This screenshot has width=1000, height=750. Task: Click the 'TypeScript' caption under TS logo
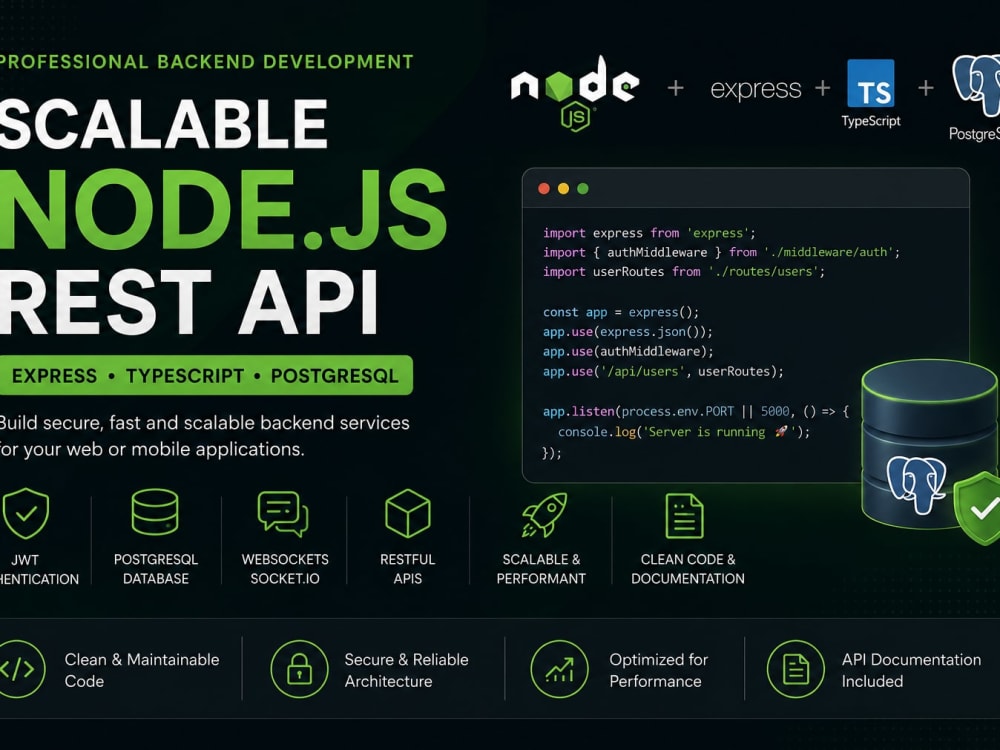tap(871, 121)
